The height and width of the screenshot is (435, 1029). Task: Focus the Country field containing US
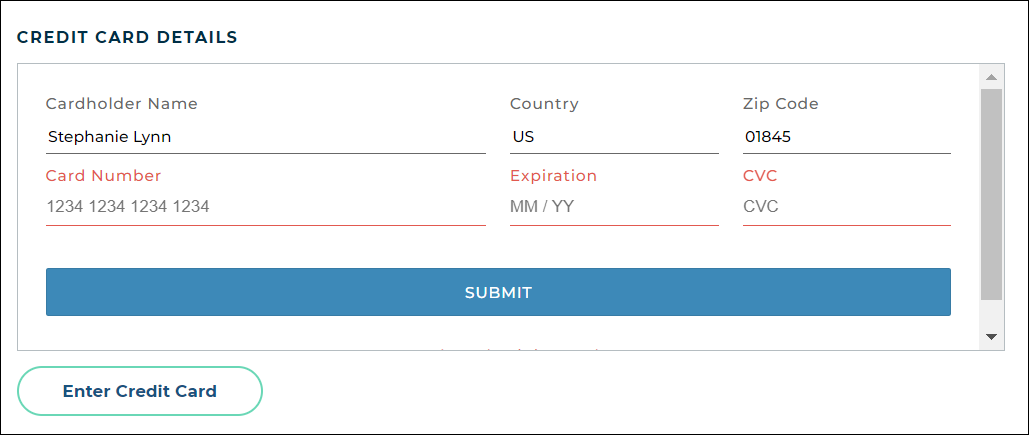(x=613, y=137)
